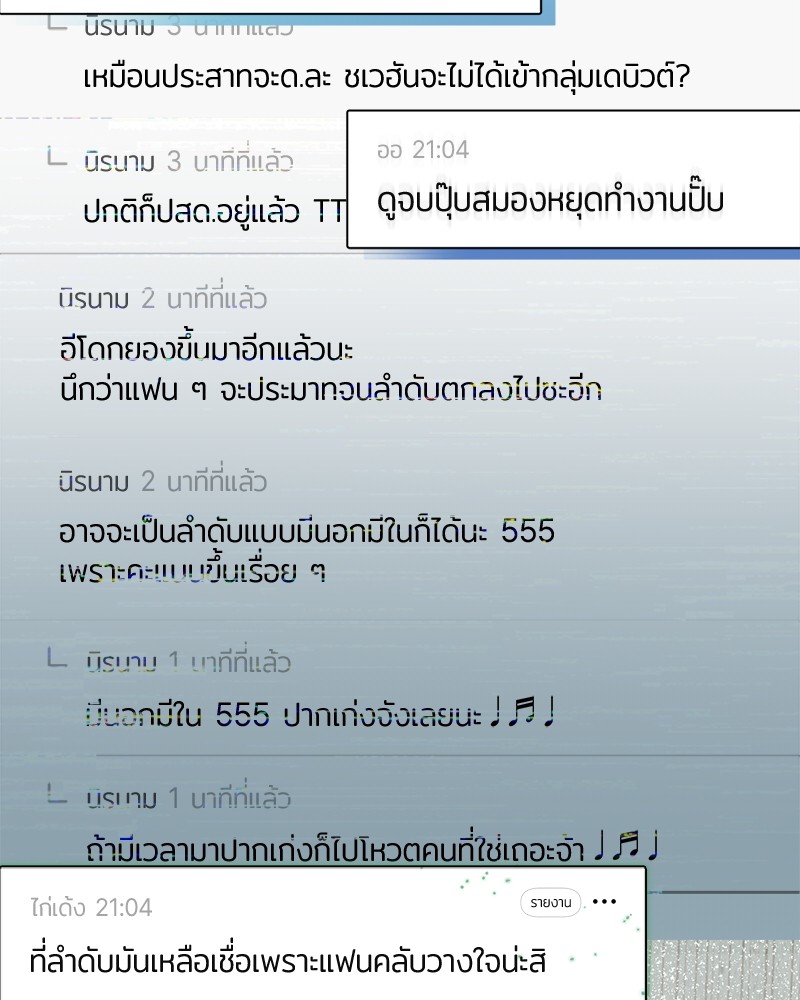Open the ออ 21:04 chat message popup
Viewport: 800px width, 1000px height.
pos(573,179)
